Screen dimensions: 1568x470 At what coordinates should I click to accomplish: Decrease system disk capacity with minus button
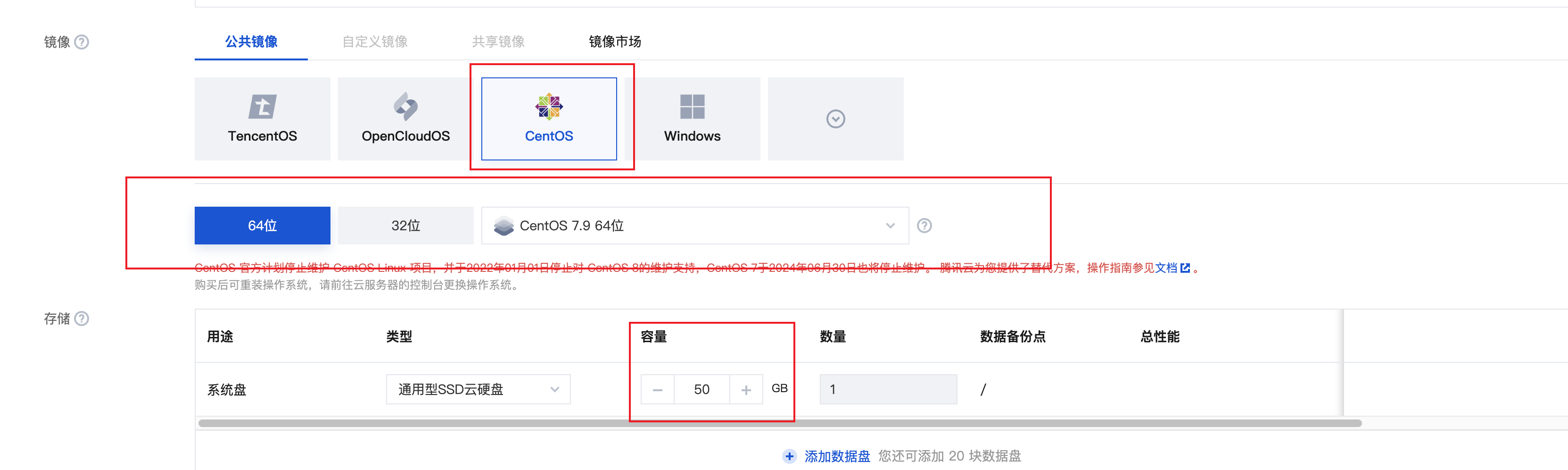657,389
